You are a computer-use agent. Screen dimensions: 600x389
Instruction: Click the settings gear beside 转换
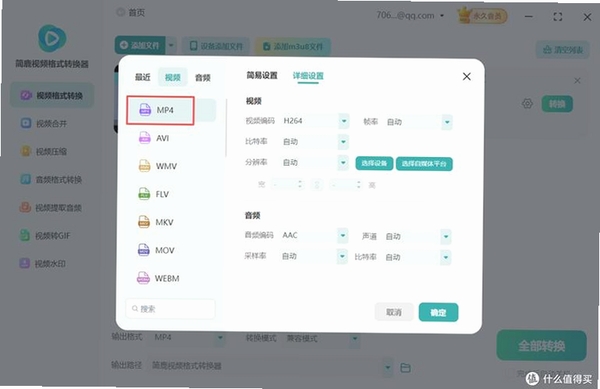[527, 103]
